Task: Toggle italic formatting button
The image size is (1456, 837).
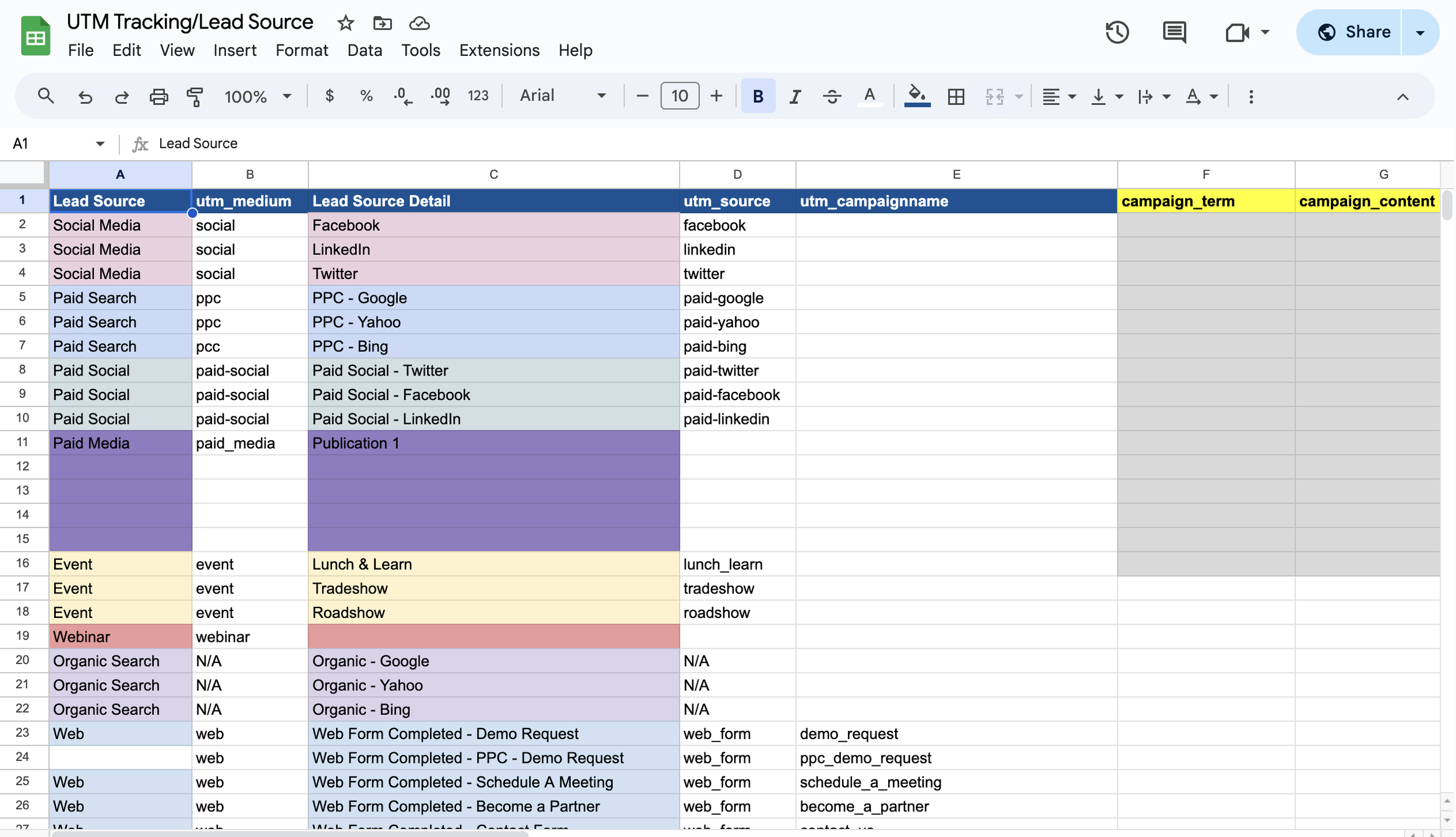Action: pos(794,96)
